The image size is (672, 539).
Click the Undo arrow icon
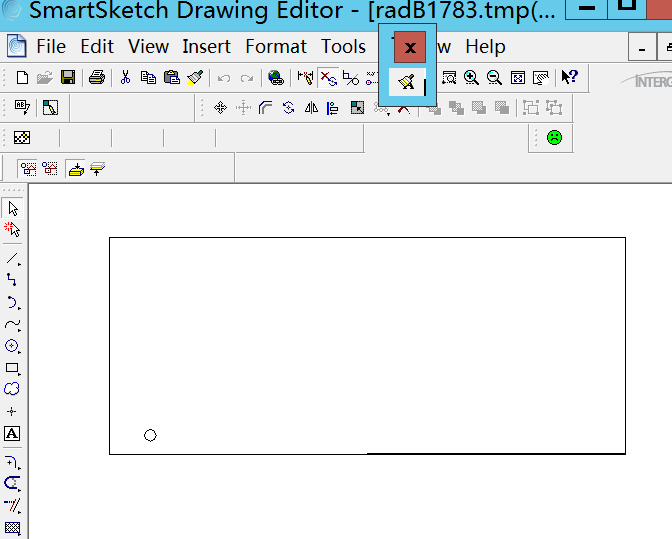(x=224, y=78)
